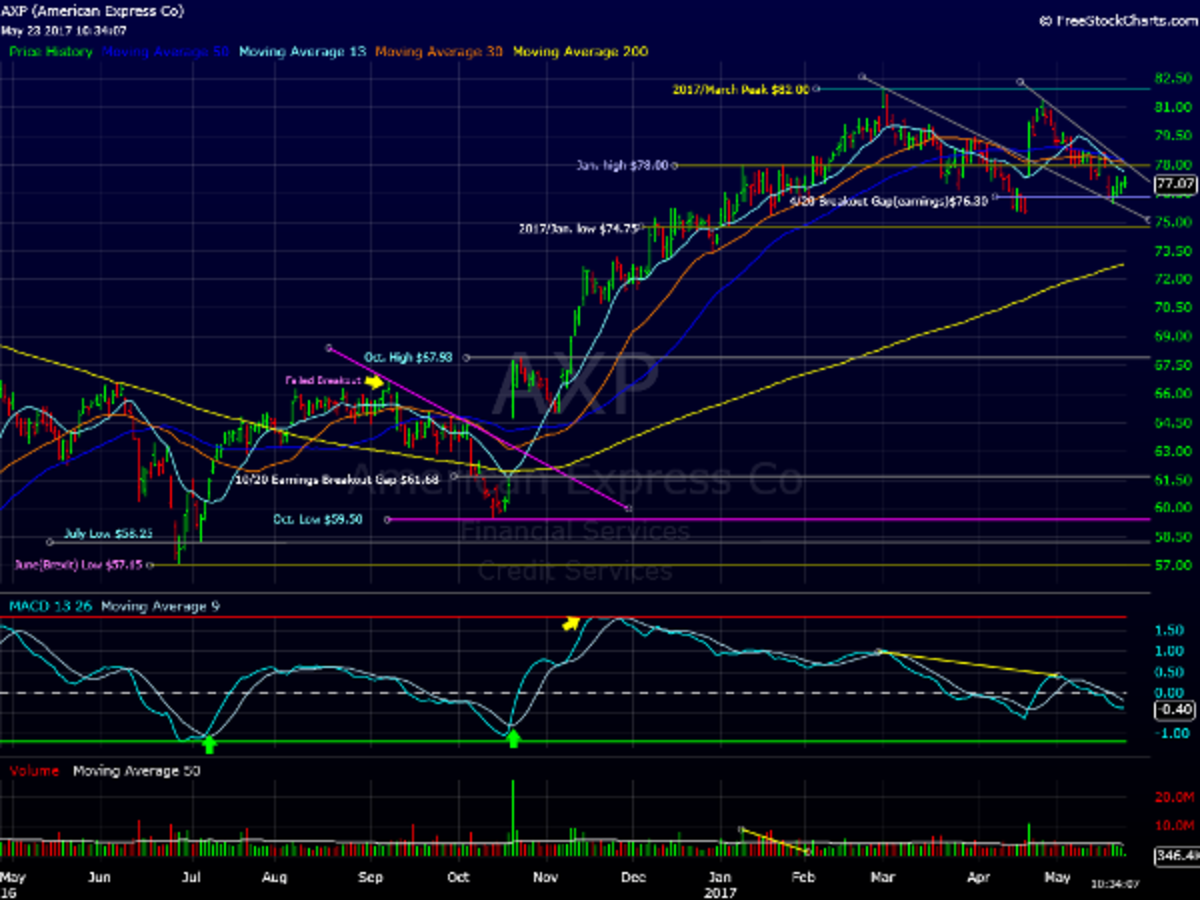Click the Jun month label on time axis

tap(98, 876)
